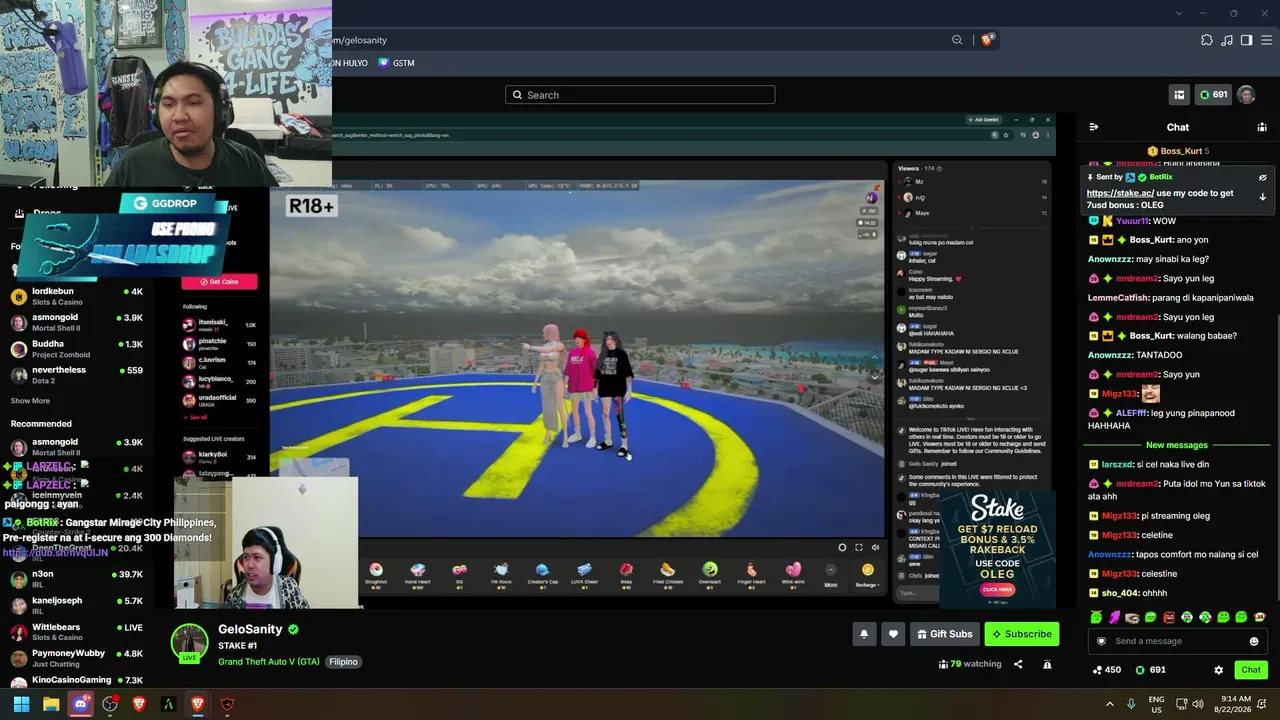Show hidden system tray icons
Image resolution: width=1280 pixels, height=720 pixels.
[x=1109, y=704]
